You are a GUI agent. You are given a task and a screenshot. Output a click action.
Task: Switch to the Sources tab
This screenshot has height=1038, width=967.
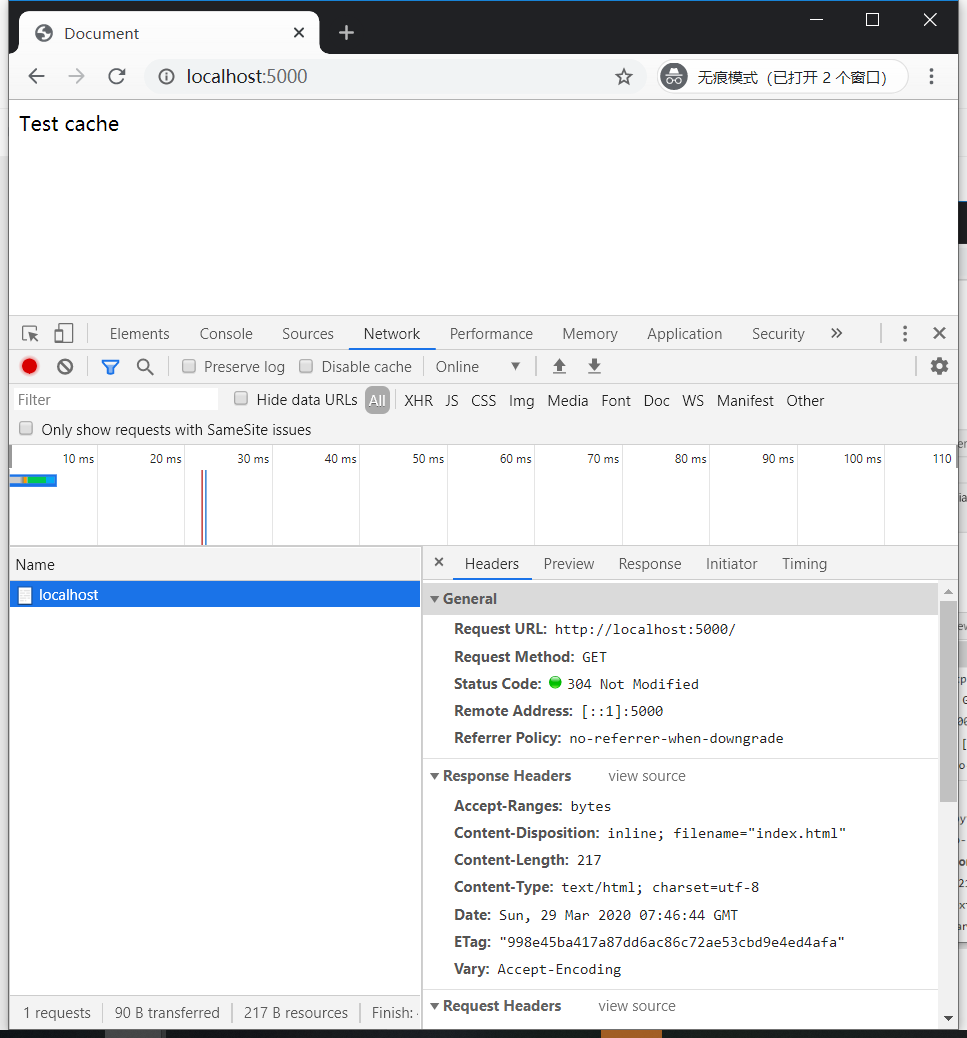coord(308,334)
